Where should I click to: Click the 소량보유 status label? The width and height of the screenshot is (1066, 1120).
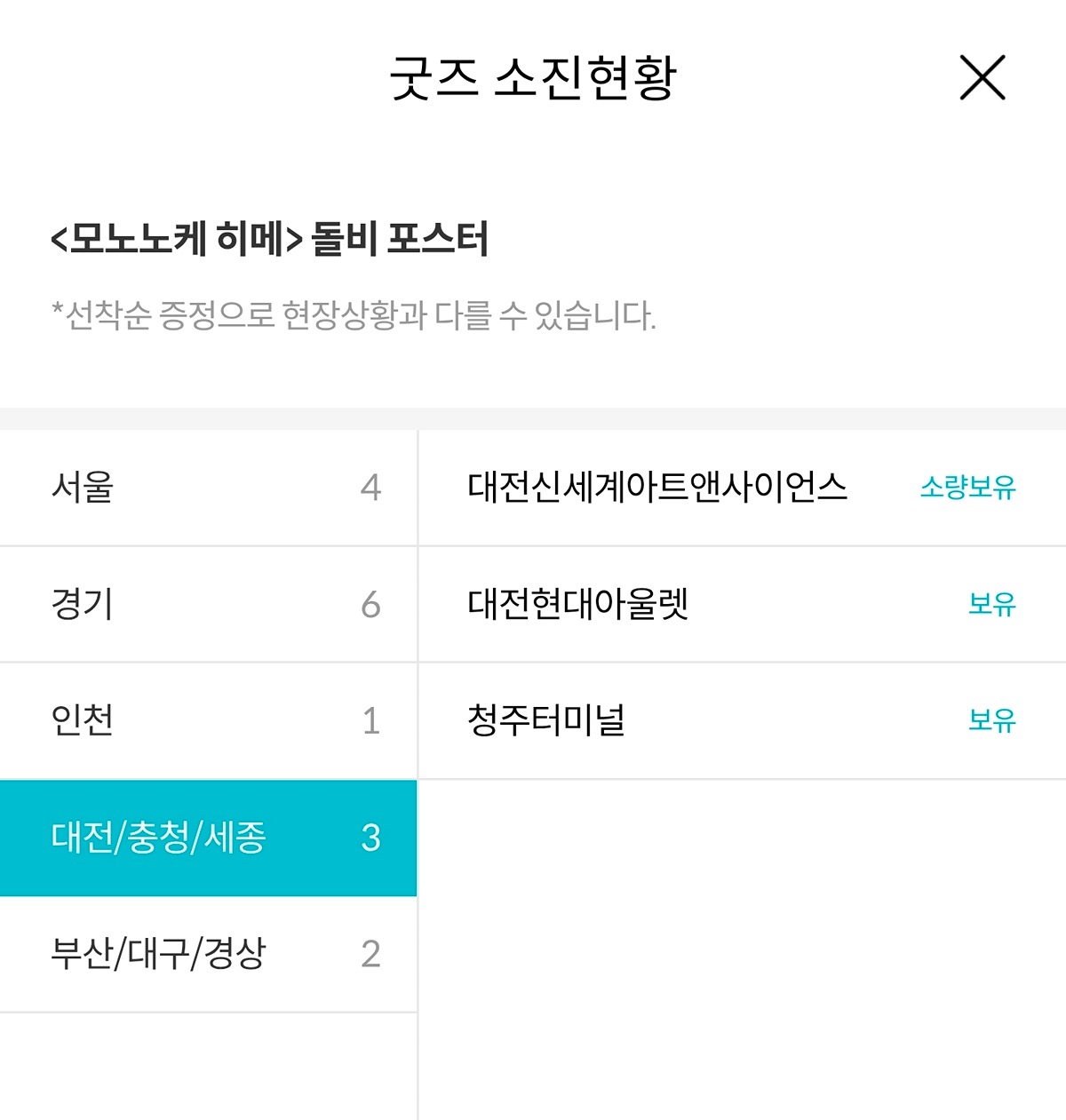tap(967, 488)
